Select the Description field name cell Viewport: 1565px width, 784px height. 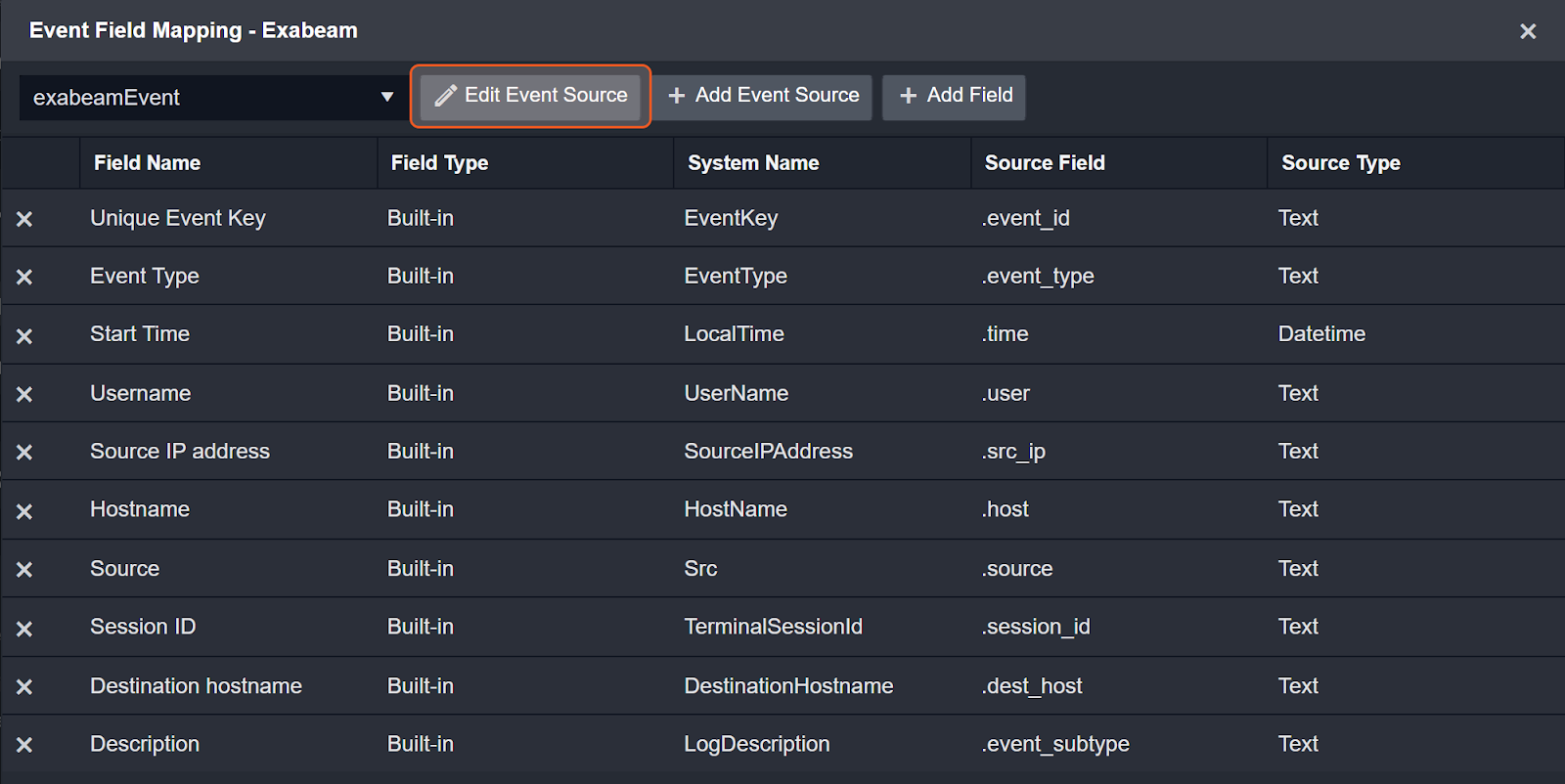click(145, 744)
